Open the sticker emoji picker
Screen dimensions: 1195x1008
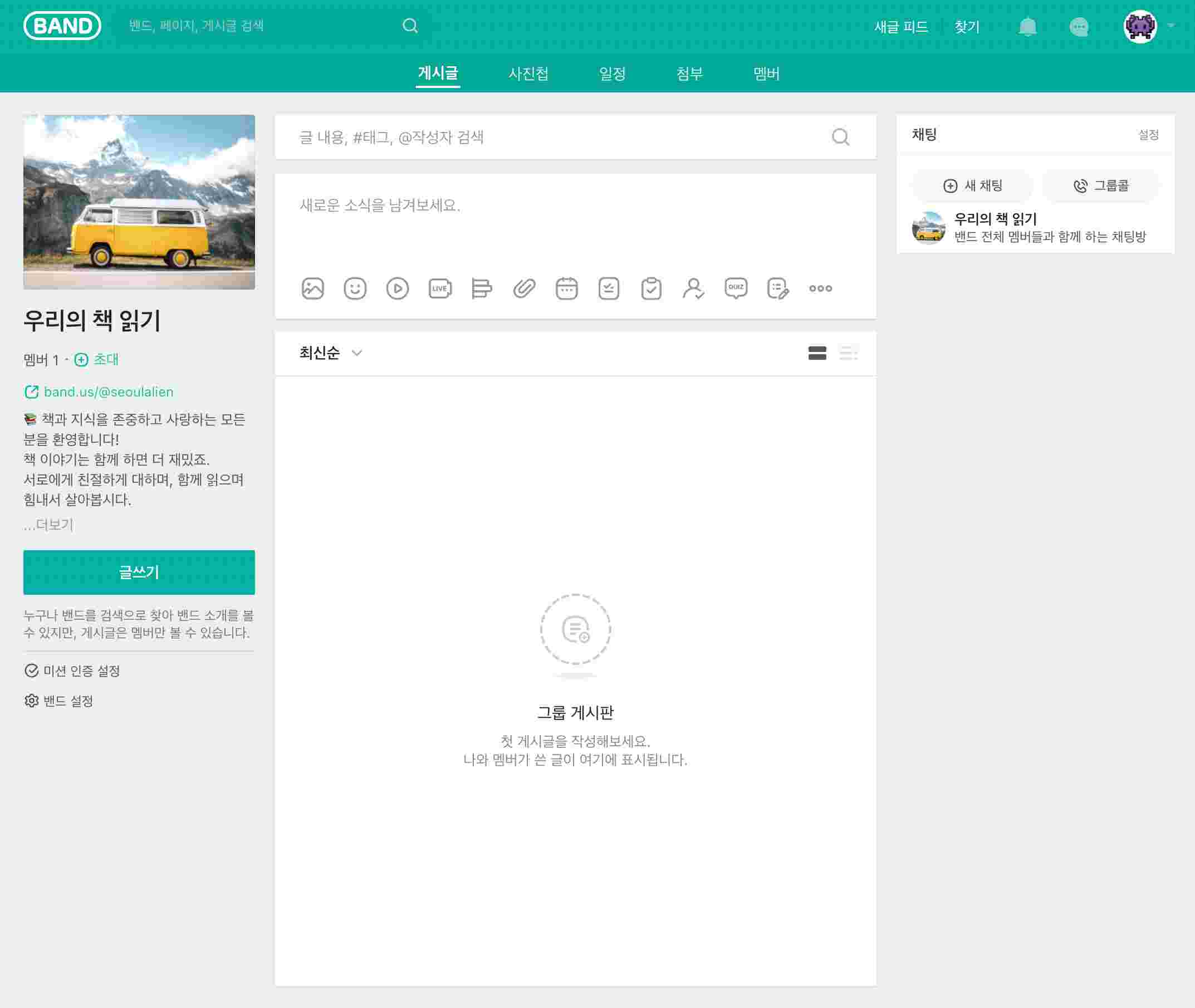click(355, 288)
